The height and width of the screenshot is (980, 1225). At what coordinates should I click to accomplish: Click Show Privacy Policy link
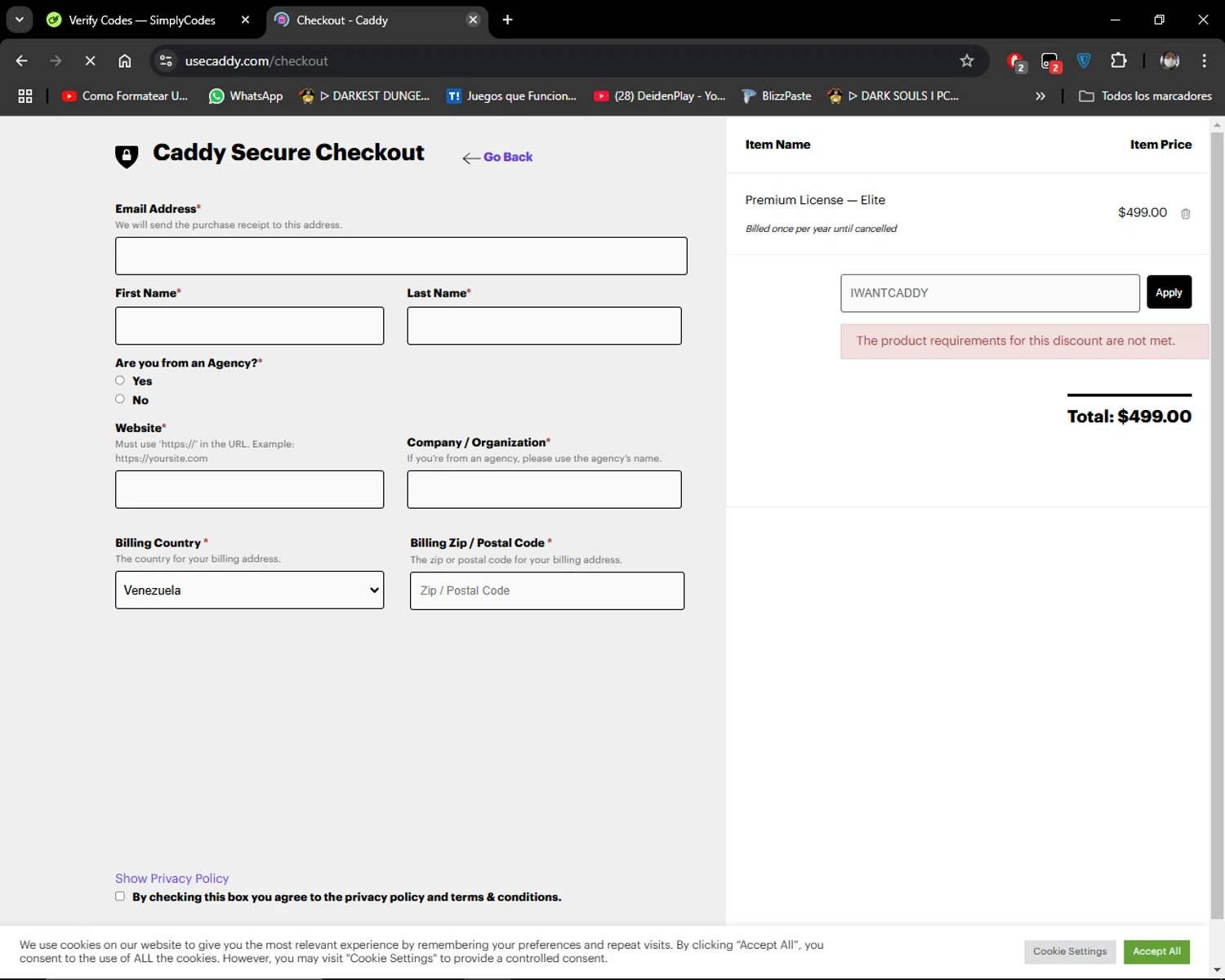tap(171, 878)
